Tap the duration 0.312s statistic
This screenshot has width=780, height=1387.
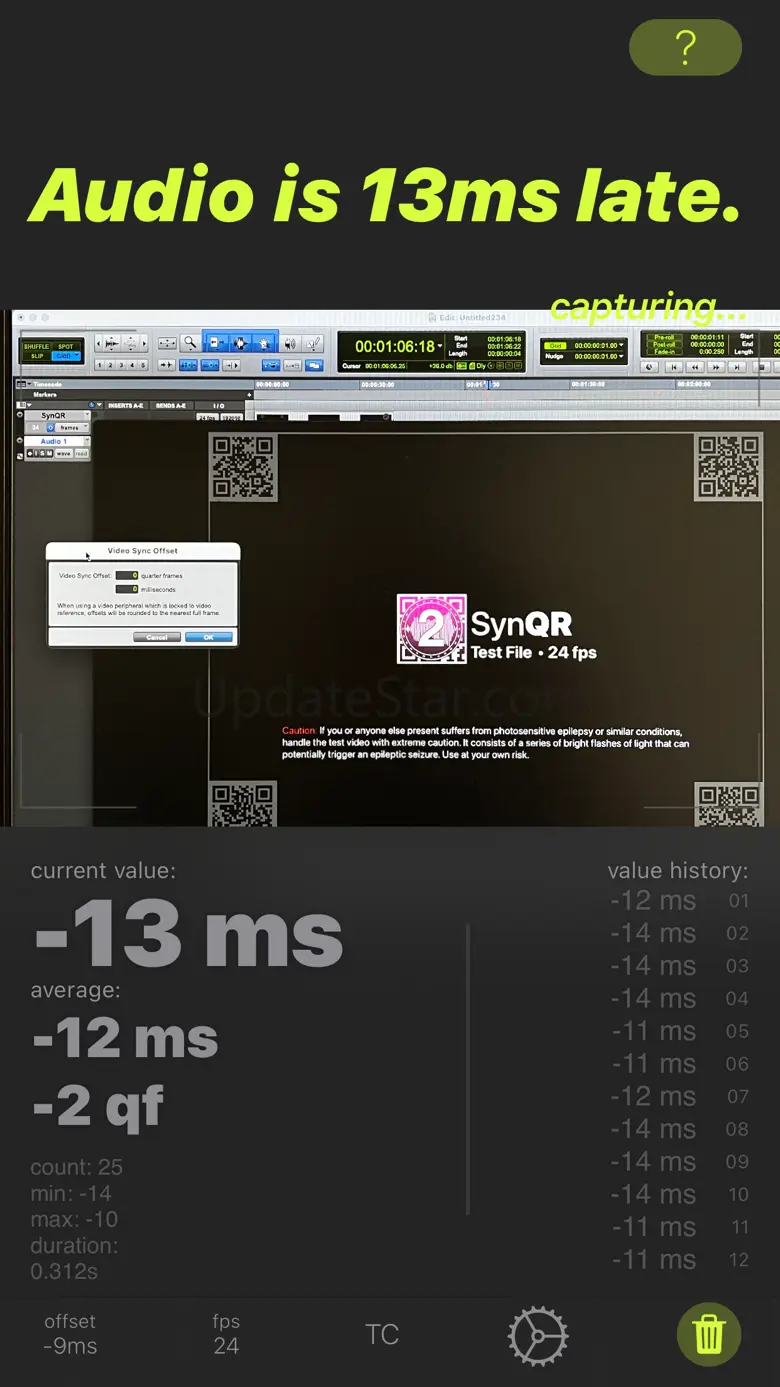[73, 1259]
